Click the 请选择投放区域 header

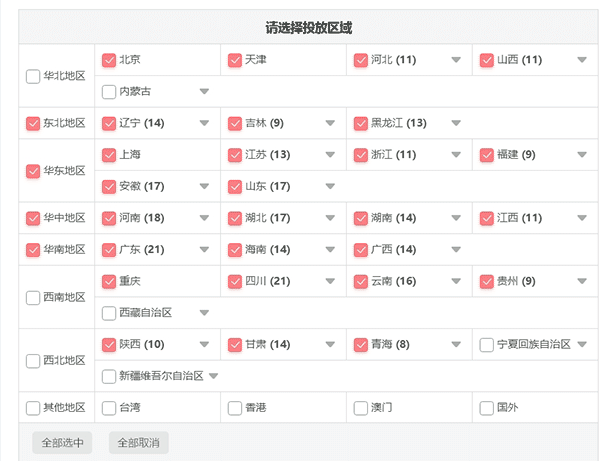tap(308, 28)
